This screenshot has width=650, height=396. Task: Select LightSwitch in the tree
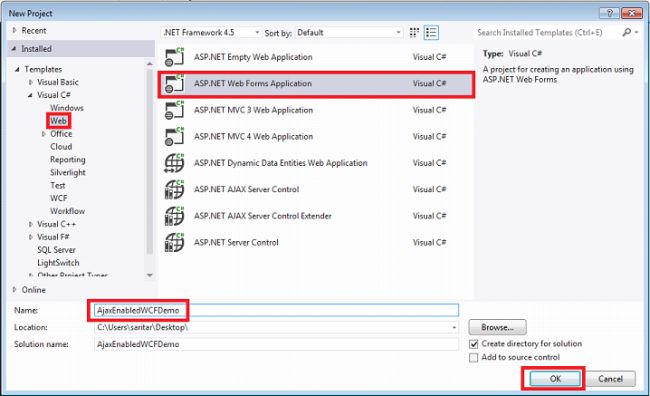click(x=58, y=262)
